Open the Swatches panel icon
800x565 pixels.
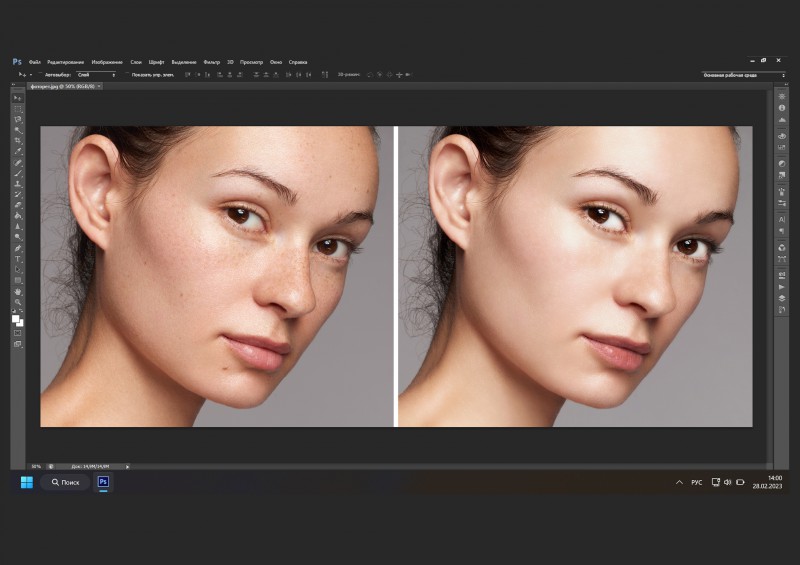pos(782,148)
